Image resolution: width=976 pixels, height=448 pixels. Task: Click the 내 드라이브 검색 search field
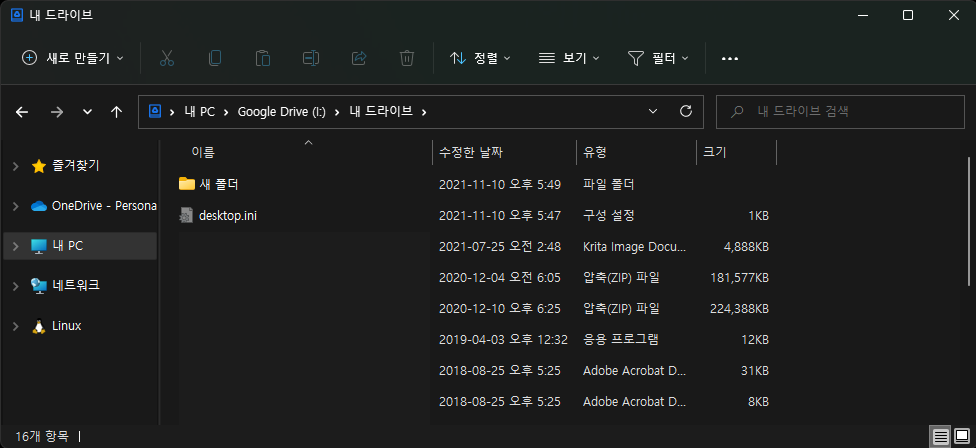840,112
